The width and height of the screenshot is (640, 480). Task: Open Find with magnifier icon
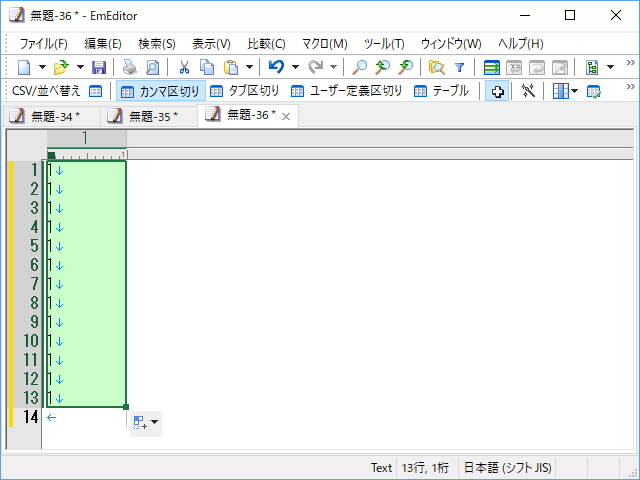pos(360,67)
